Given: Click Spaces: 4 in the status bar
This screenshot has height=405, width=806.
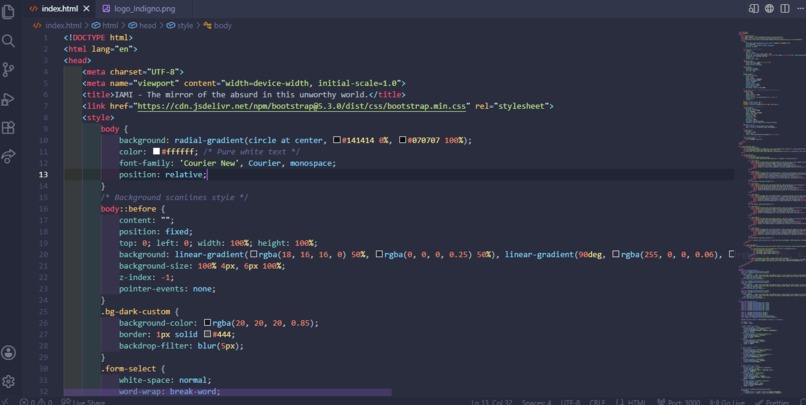Looking at the screenshot, I should [x=536, y=402].
